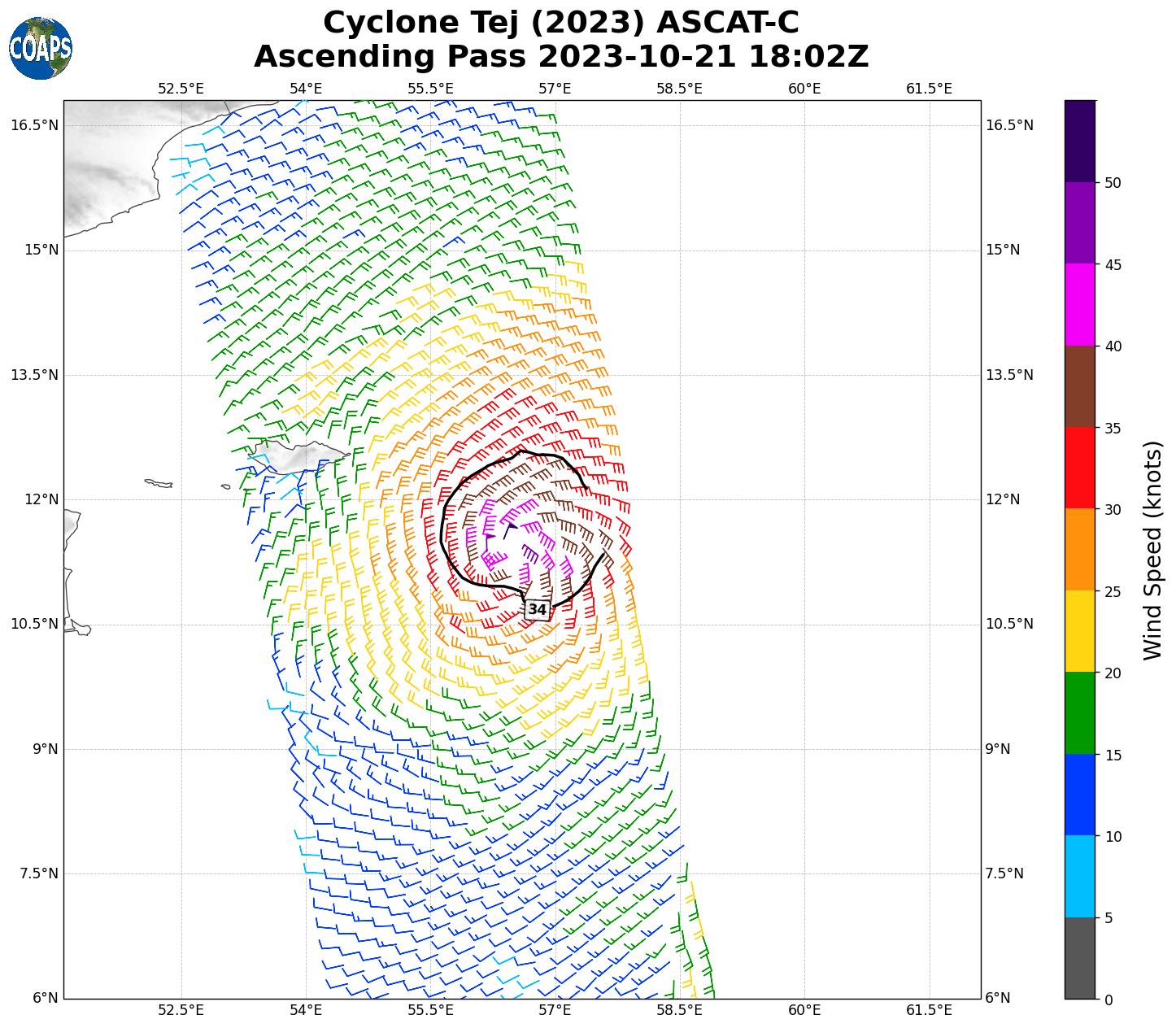The width and height of the screenshot is (1176, 1028).
Task: Select the green 15–20 knot colorbar segment
Action: [1080, 713]
